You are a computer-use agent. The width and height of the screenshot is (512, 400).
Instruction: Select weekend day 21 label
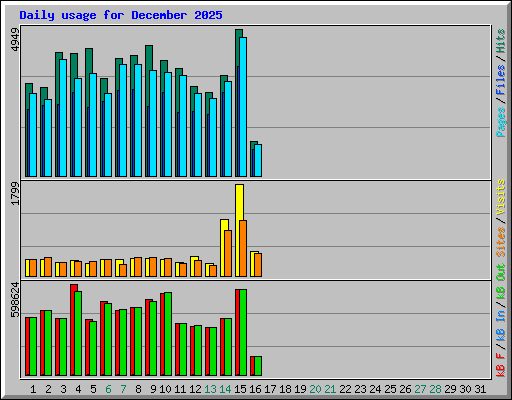(x=330, y=389)
